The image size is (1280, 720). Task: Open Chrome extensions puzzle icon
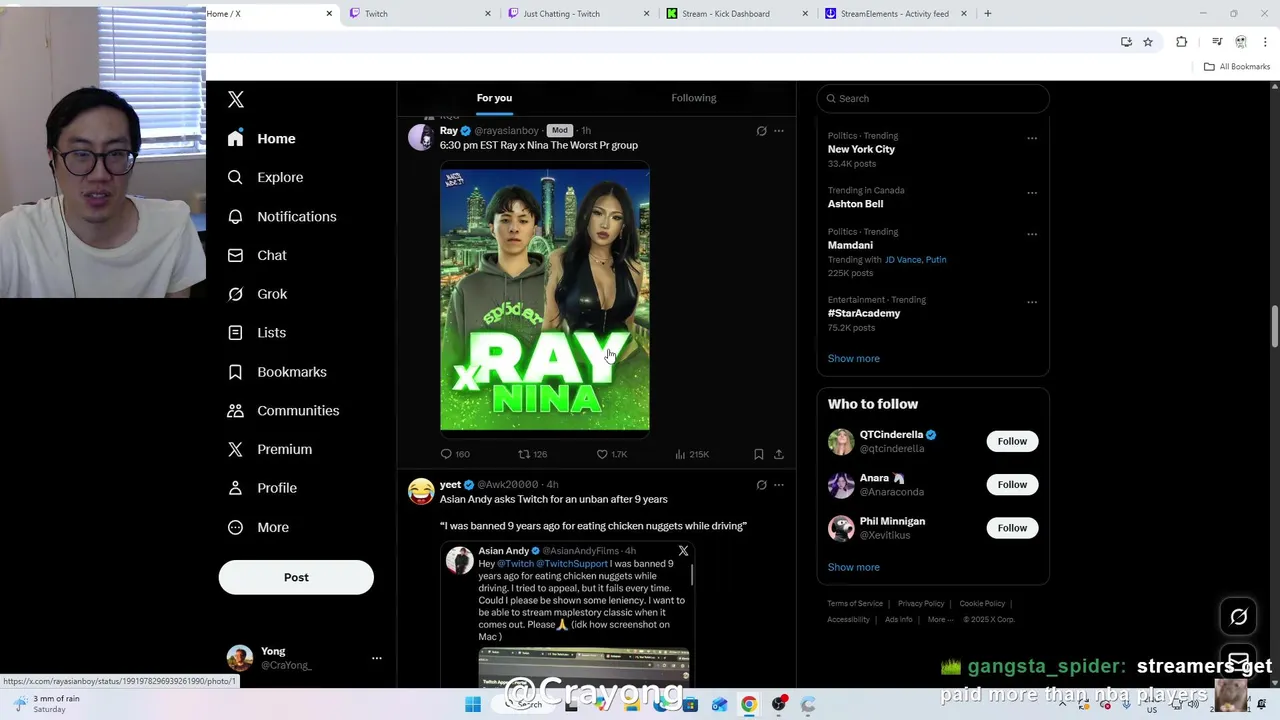[1181, 41]
